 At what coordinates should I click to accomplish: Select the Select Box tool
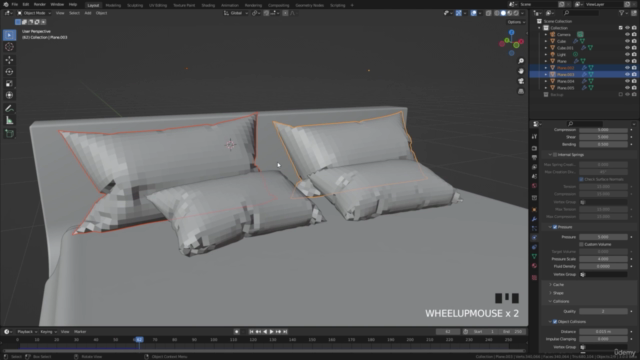(x=9, y=35)
